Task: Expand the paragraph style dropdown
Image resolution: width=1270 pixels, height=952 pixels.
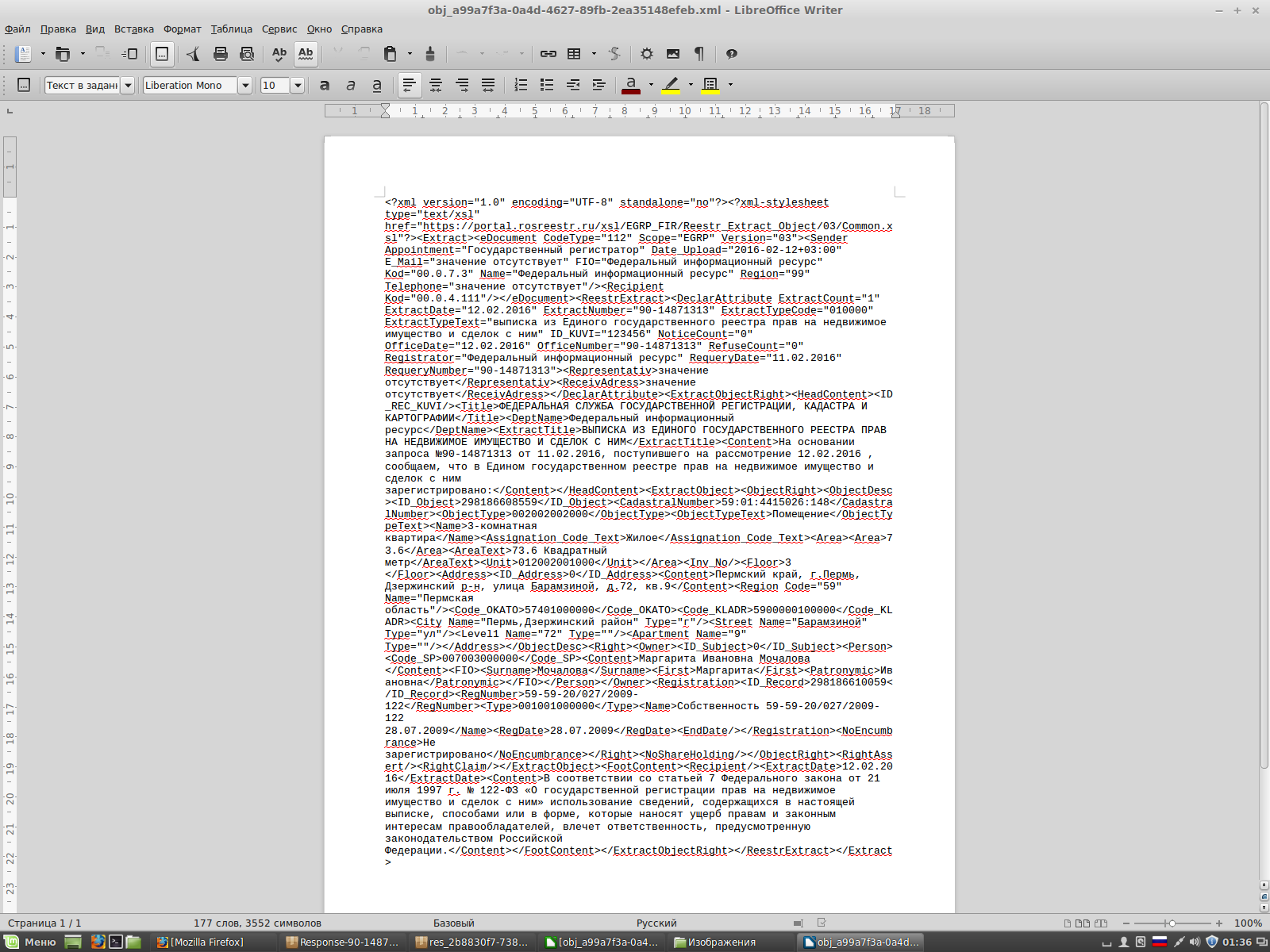Action: click(127, 85)
